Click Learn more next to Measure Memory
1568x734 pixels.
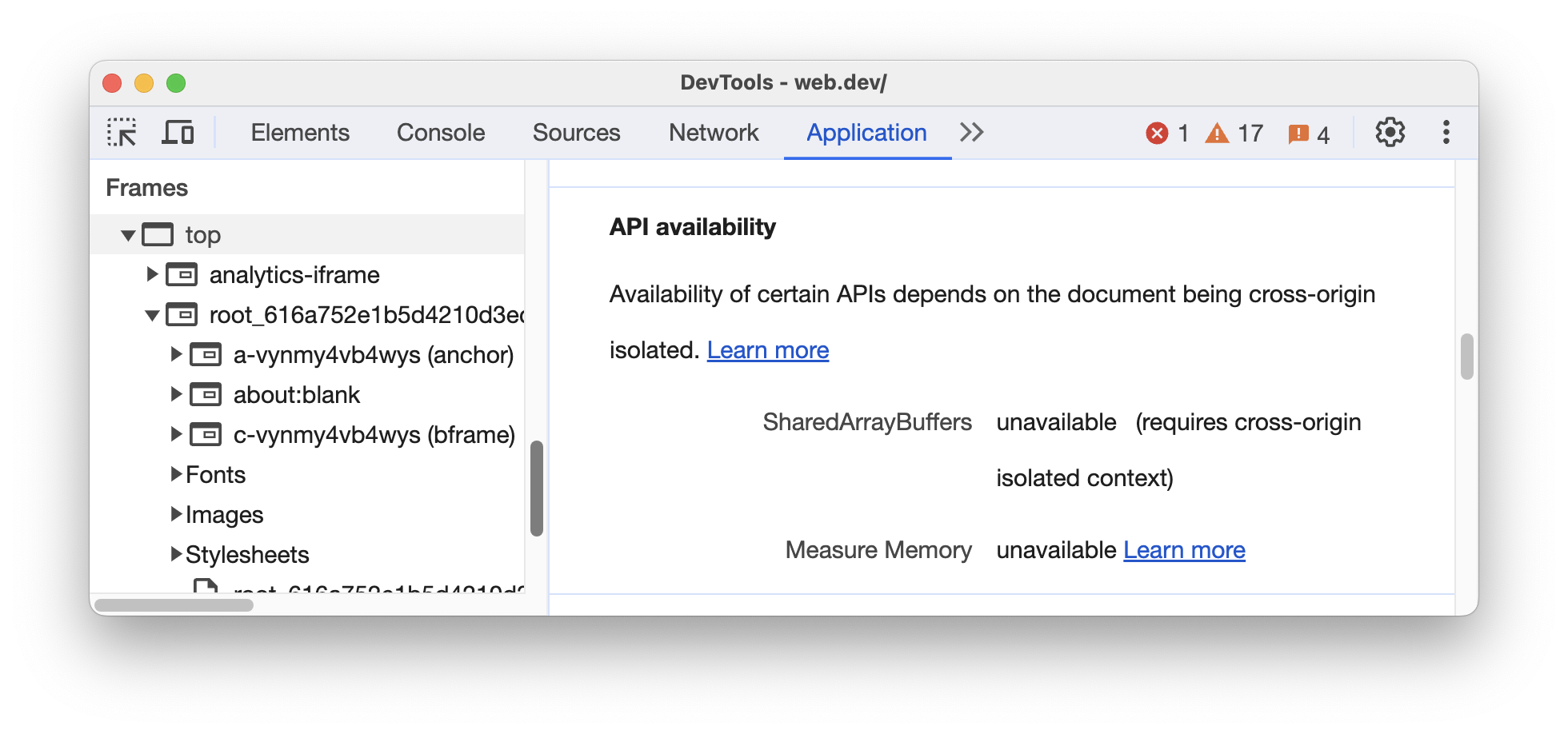[x=1184, y=549]
